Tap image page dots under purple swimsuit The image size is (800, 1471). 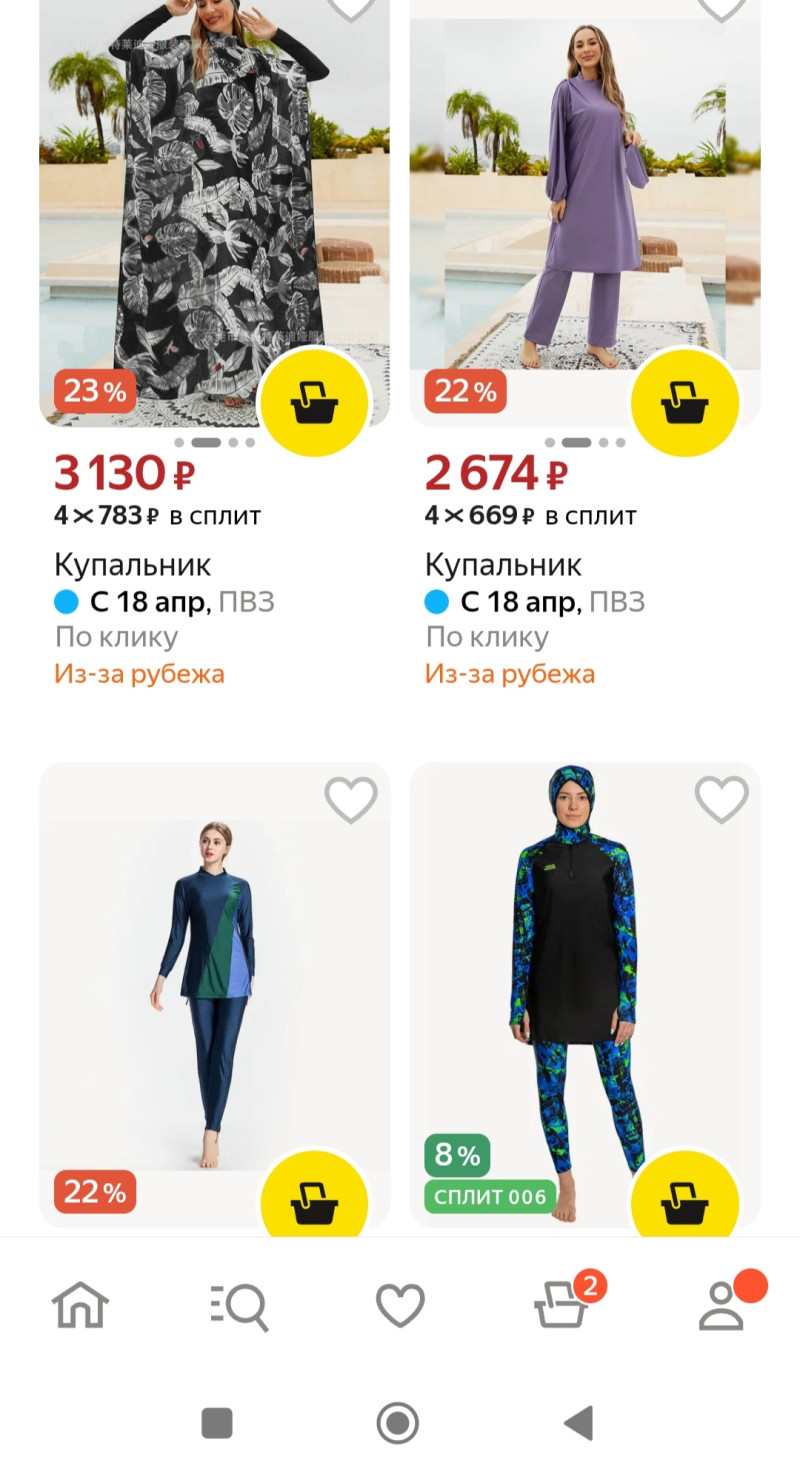tap(585, 442)
